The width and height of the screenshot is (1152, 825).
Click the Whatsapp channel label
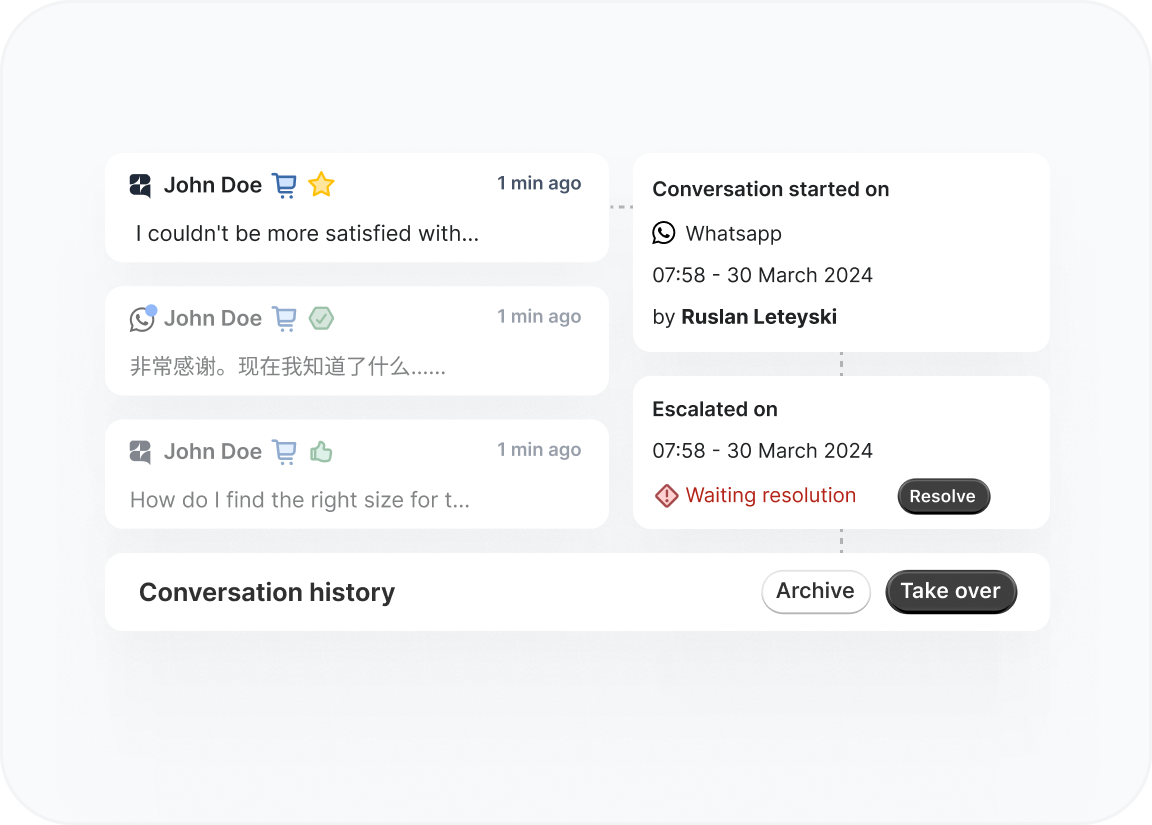734,234
